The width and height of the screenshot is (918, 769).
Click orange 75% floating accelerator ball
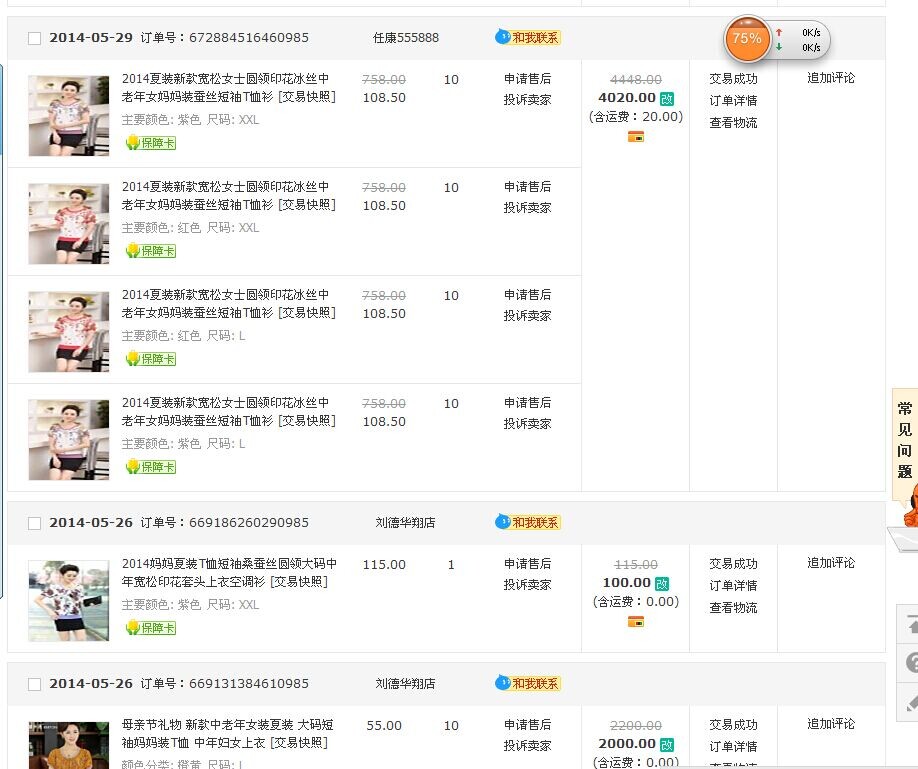point(747,39)
